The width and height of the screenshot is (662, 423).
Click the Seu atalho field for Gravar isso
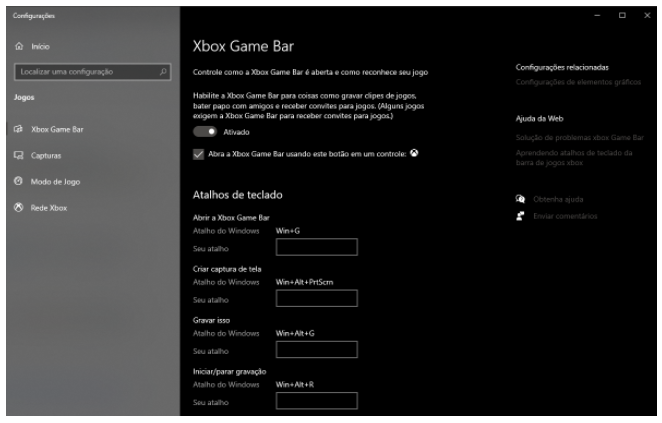coord(317,350)
